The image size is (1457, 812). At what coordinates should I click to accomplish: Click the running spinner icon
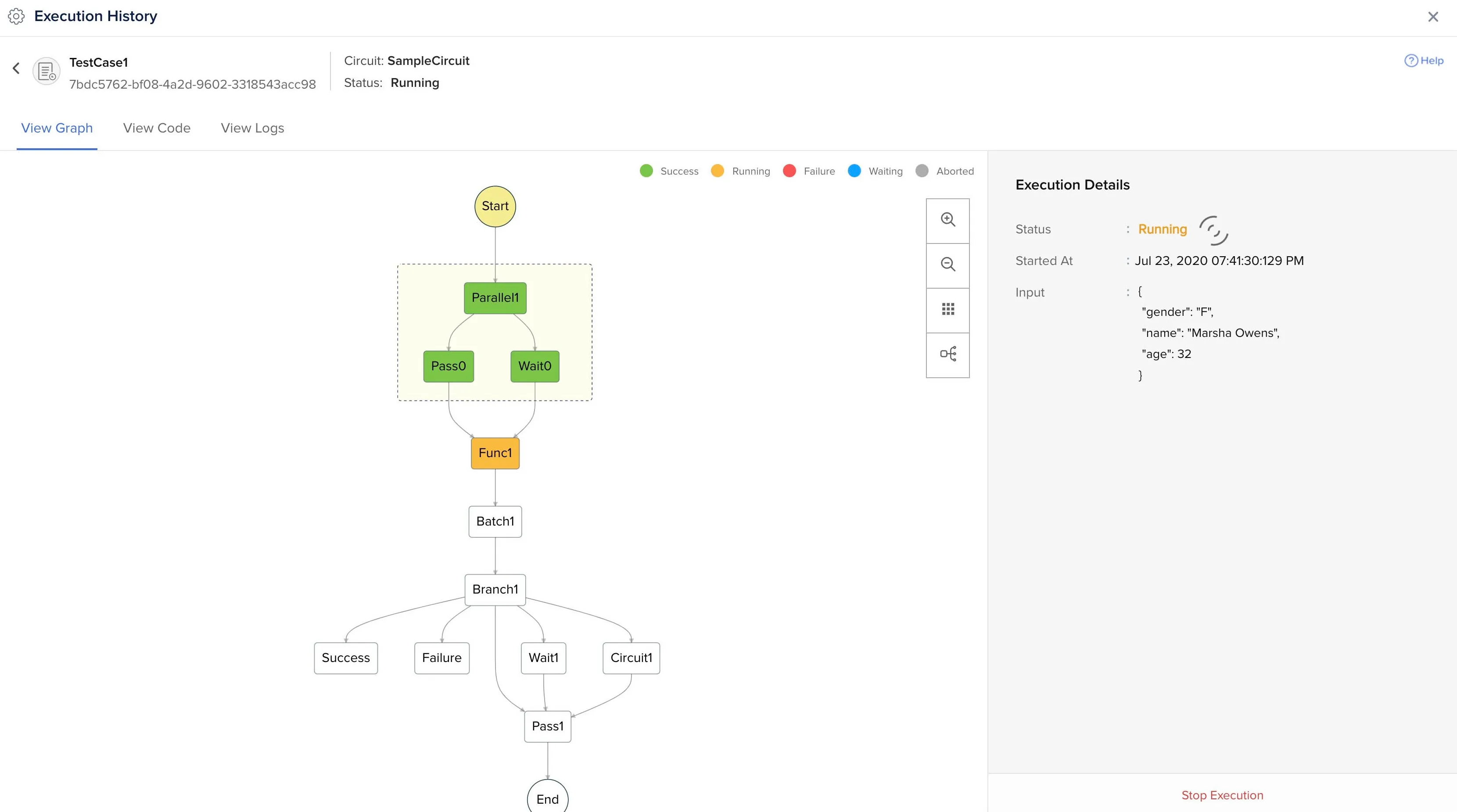coord(1214,230)
